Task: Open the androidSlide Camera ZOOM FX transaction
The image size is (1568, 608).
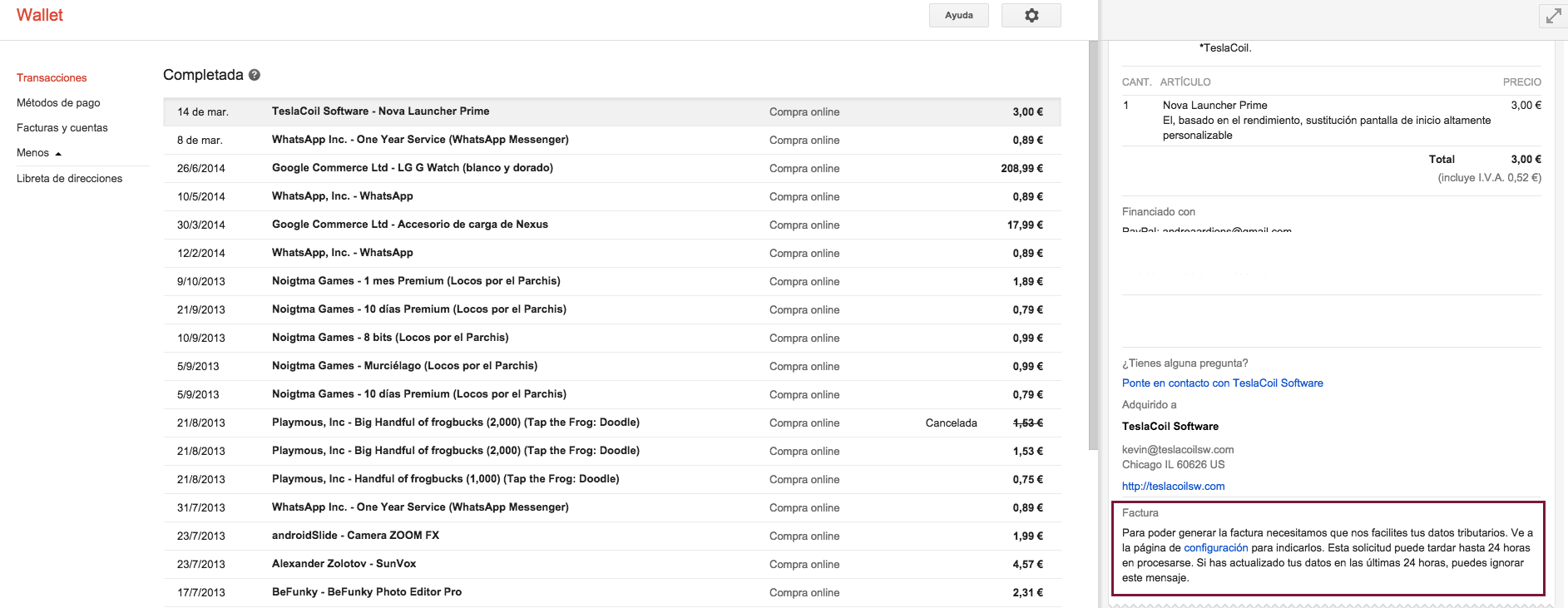Action: [612, 536]
